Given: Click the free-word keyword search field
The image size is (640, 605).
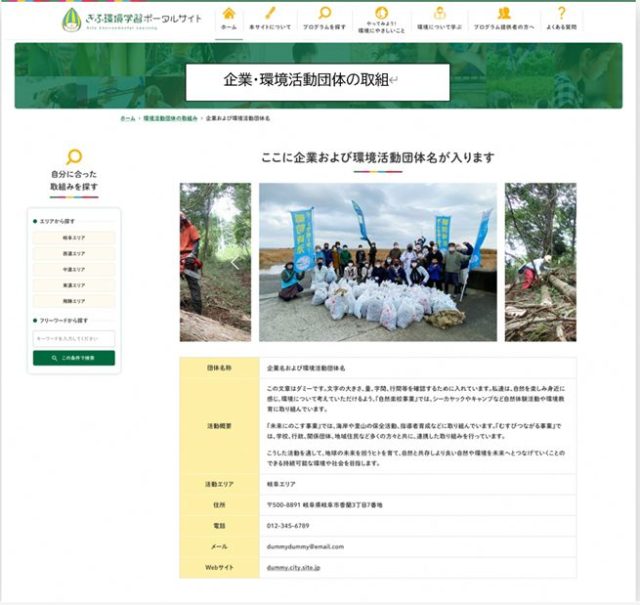Looking at the screenshot, I should click(x=74, y=339).
